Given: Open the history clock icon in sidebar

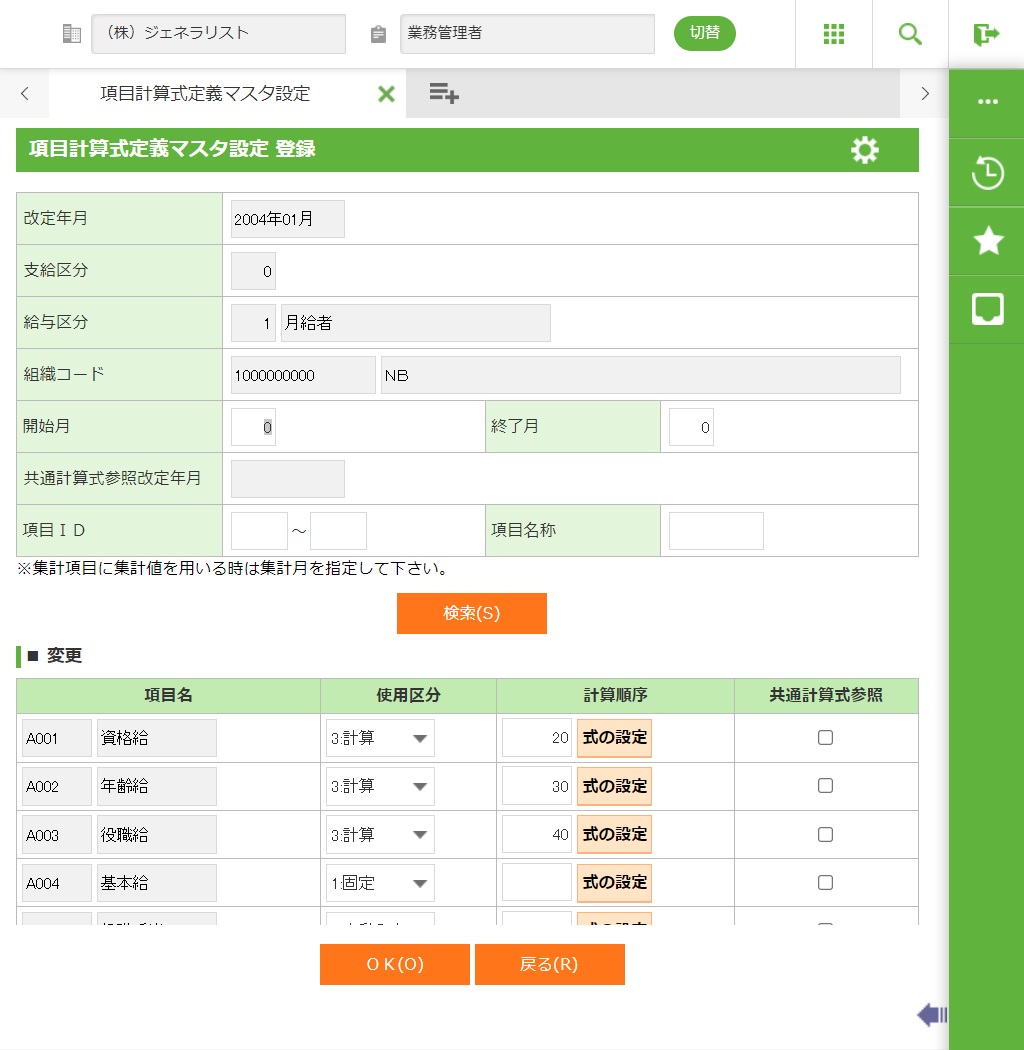Looking at the screenshot, I should (x=987, y=173).
